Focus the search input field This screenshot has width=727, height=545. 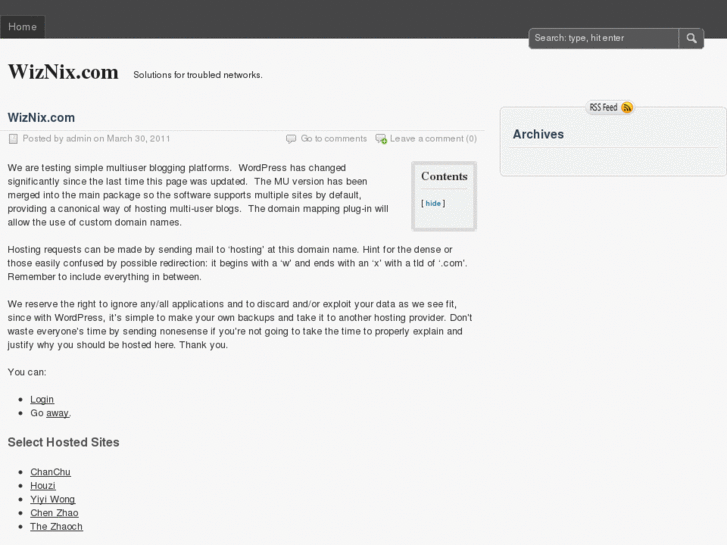point(604,38)
